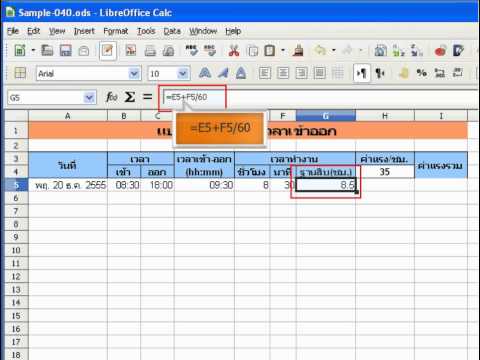Open the View menu

(x=57, y=31)
